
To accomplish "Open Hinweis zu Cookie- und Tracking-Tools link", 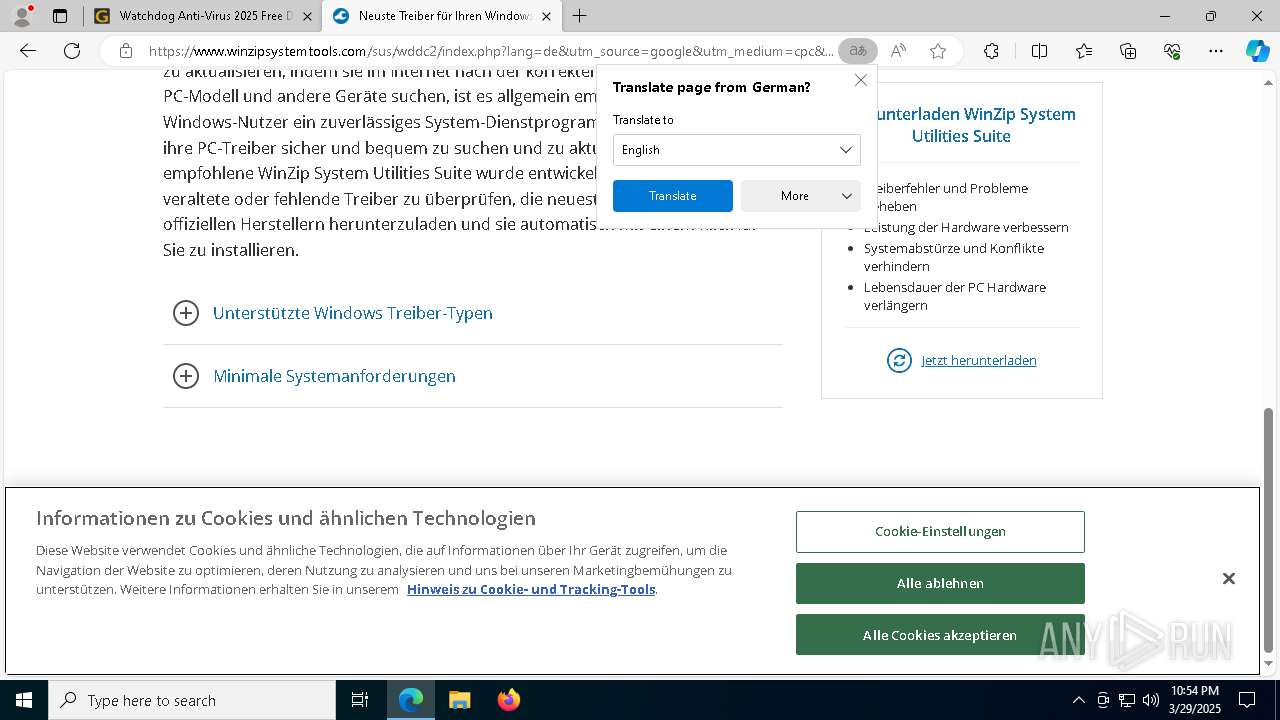I will coord(531,589).
